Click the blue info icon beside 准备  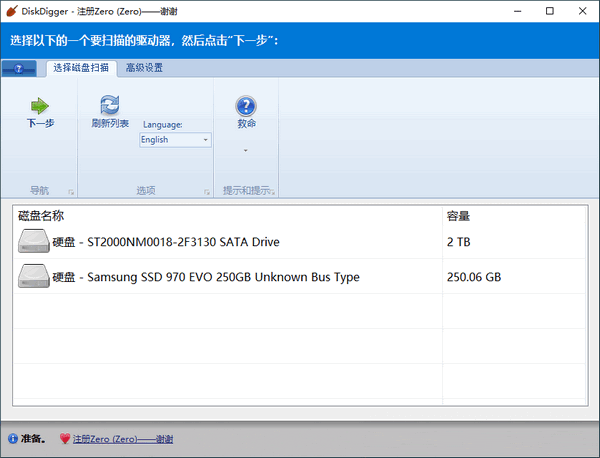click(13, 438)
